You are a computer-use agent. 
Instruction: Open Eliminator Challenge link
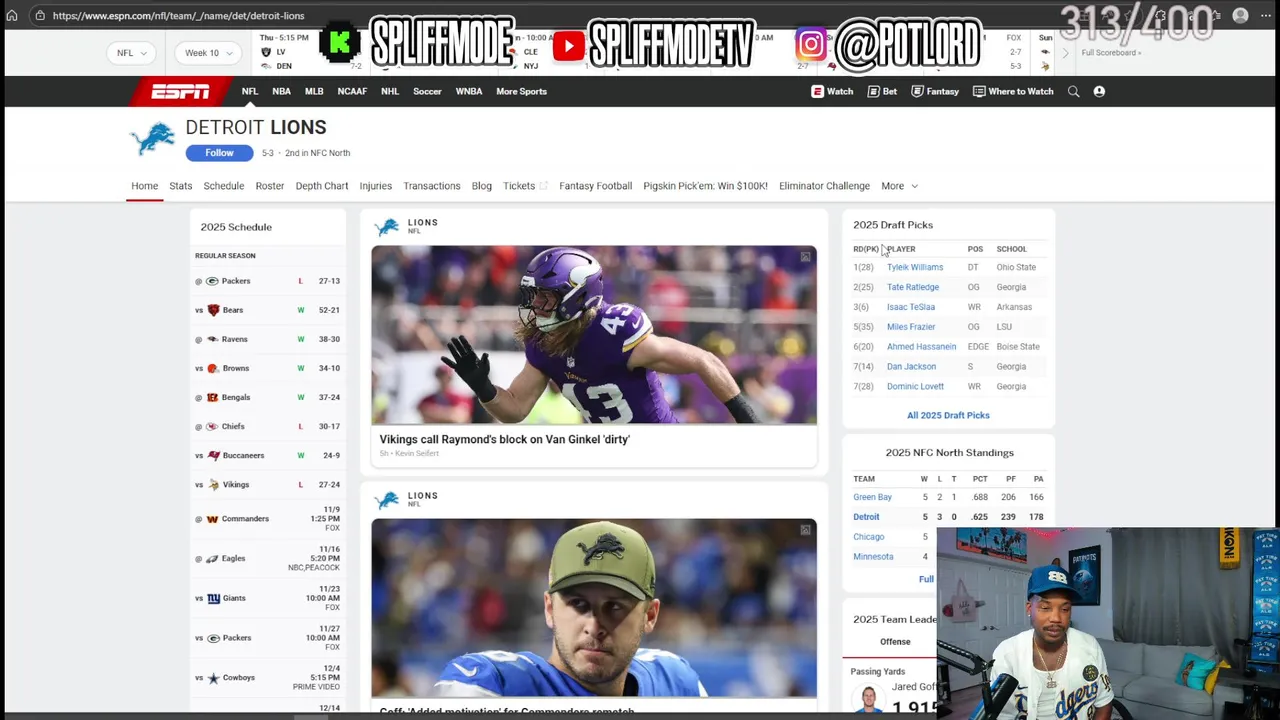pos(824,186)
